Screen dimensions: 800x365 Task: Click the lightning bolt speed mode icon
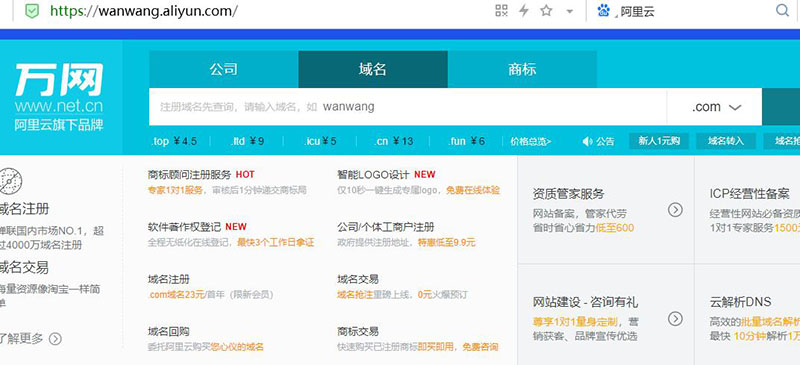(x=523, y=10)
